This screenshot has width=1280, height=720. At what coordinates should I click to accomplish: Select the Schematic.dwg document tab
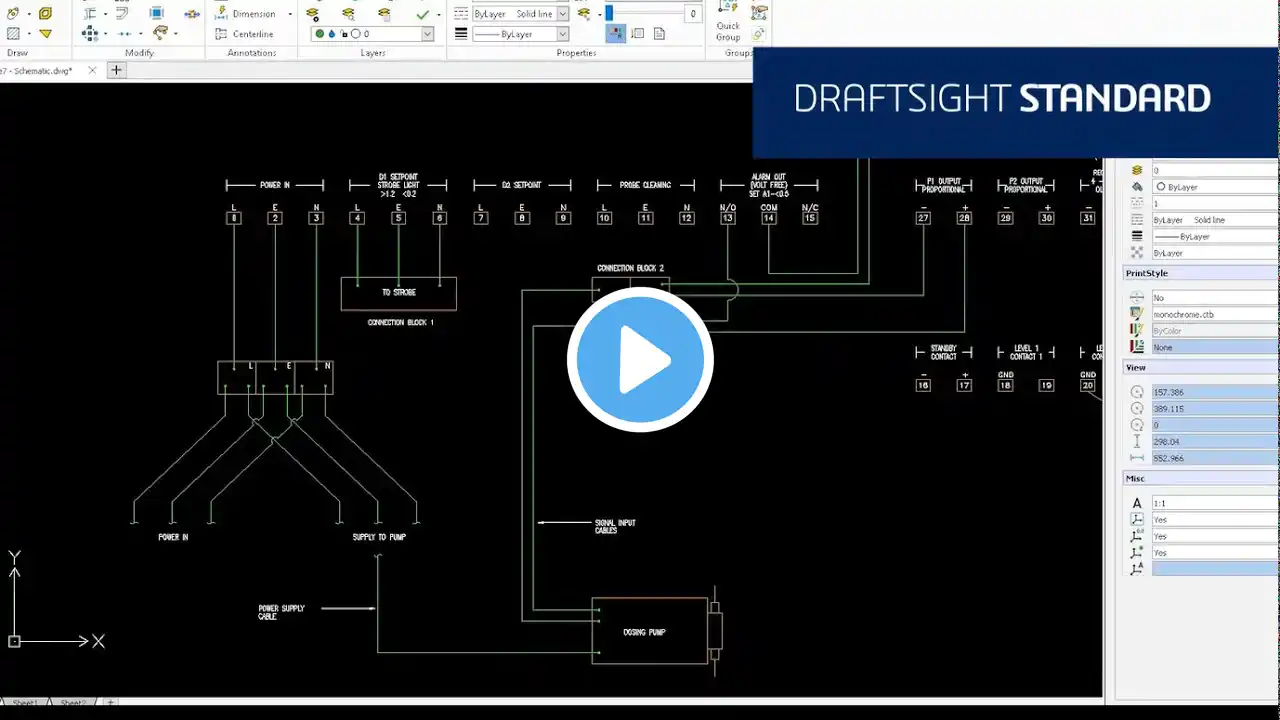(x=36, y=71)
